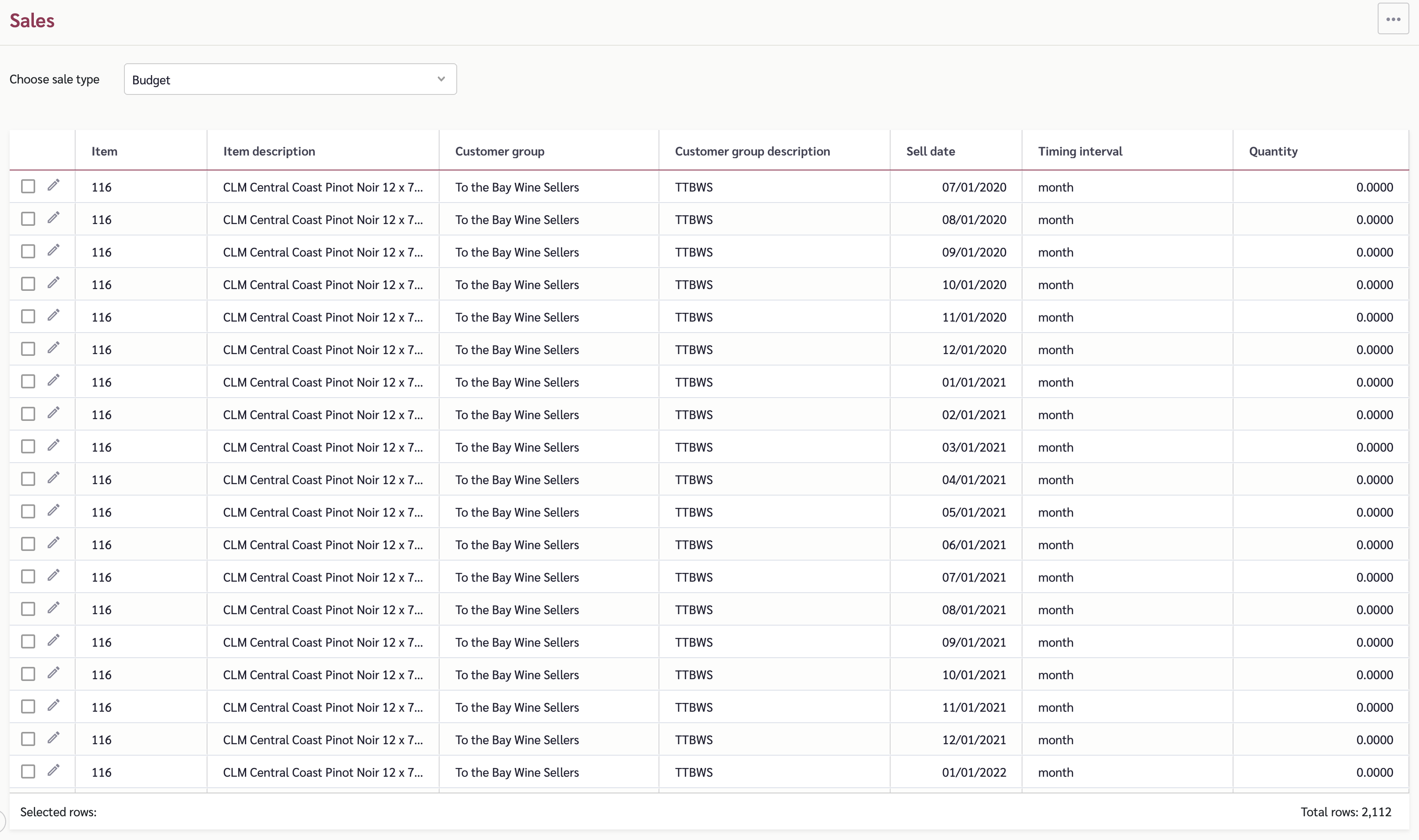Sort by the Sell date column header
The width and height of the screenshot is (1419, 840).
[x=930, y=151]
